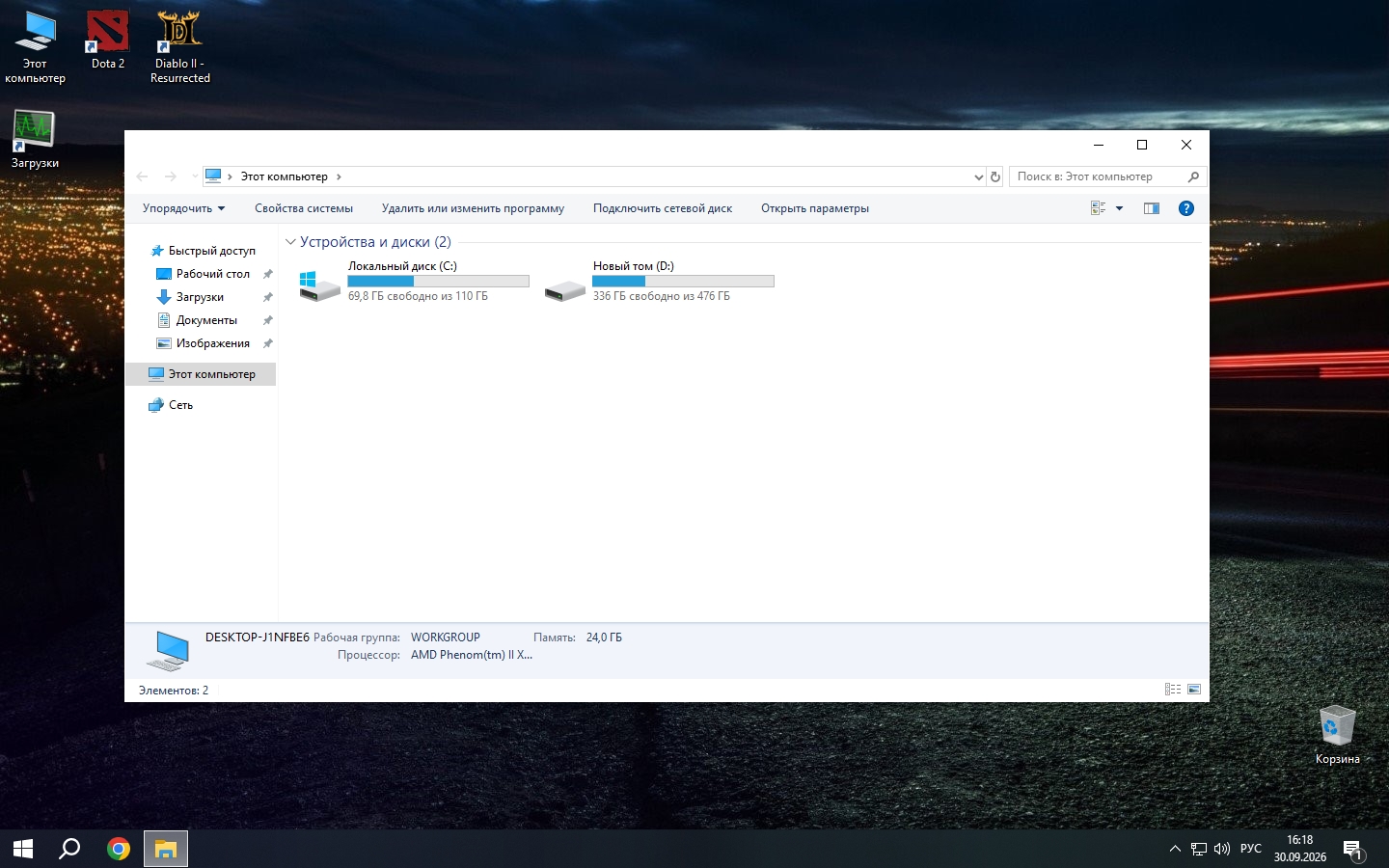
Task: Open view options dropdown arrow
Action: 1119,208
